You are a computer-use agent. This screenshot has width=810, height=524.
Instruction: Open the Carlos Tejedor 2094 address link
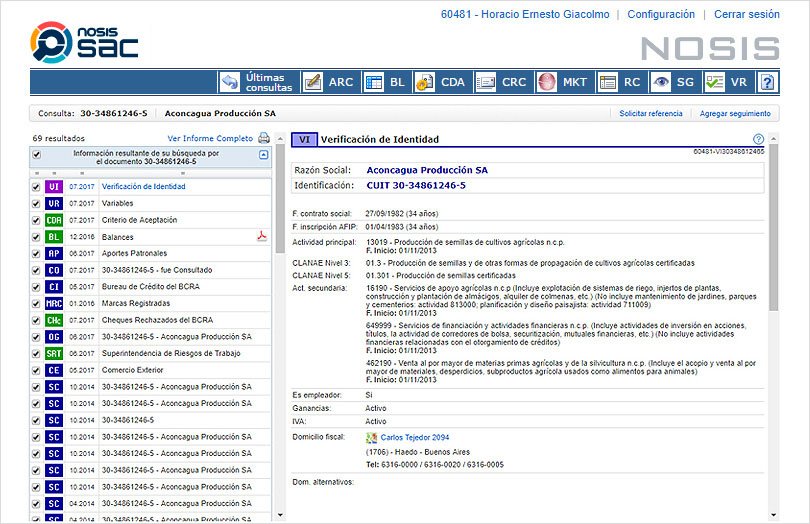[415, 438]
